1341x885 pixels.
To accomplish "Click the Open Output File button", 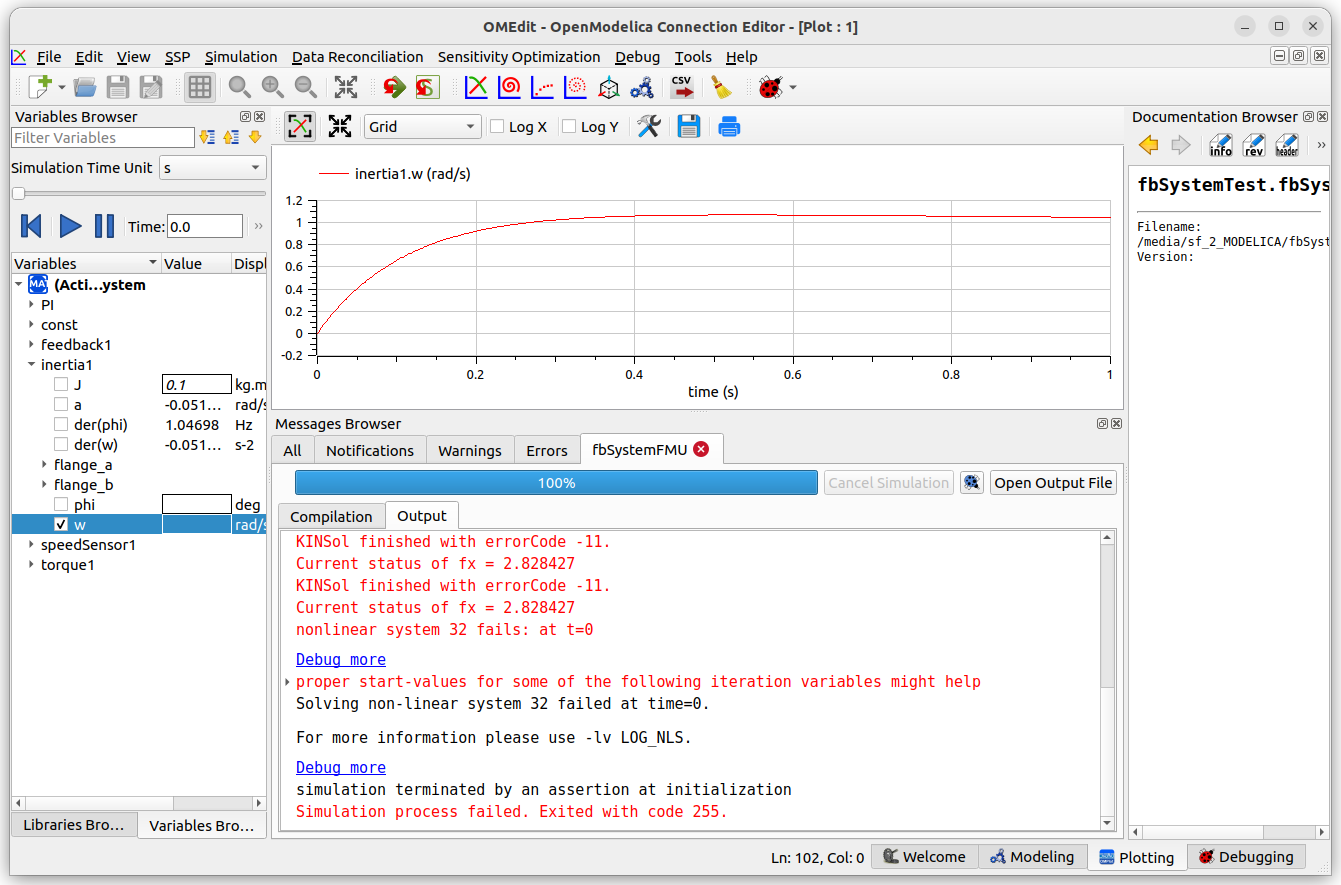I will (1053, 482).
